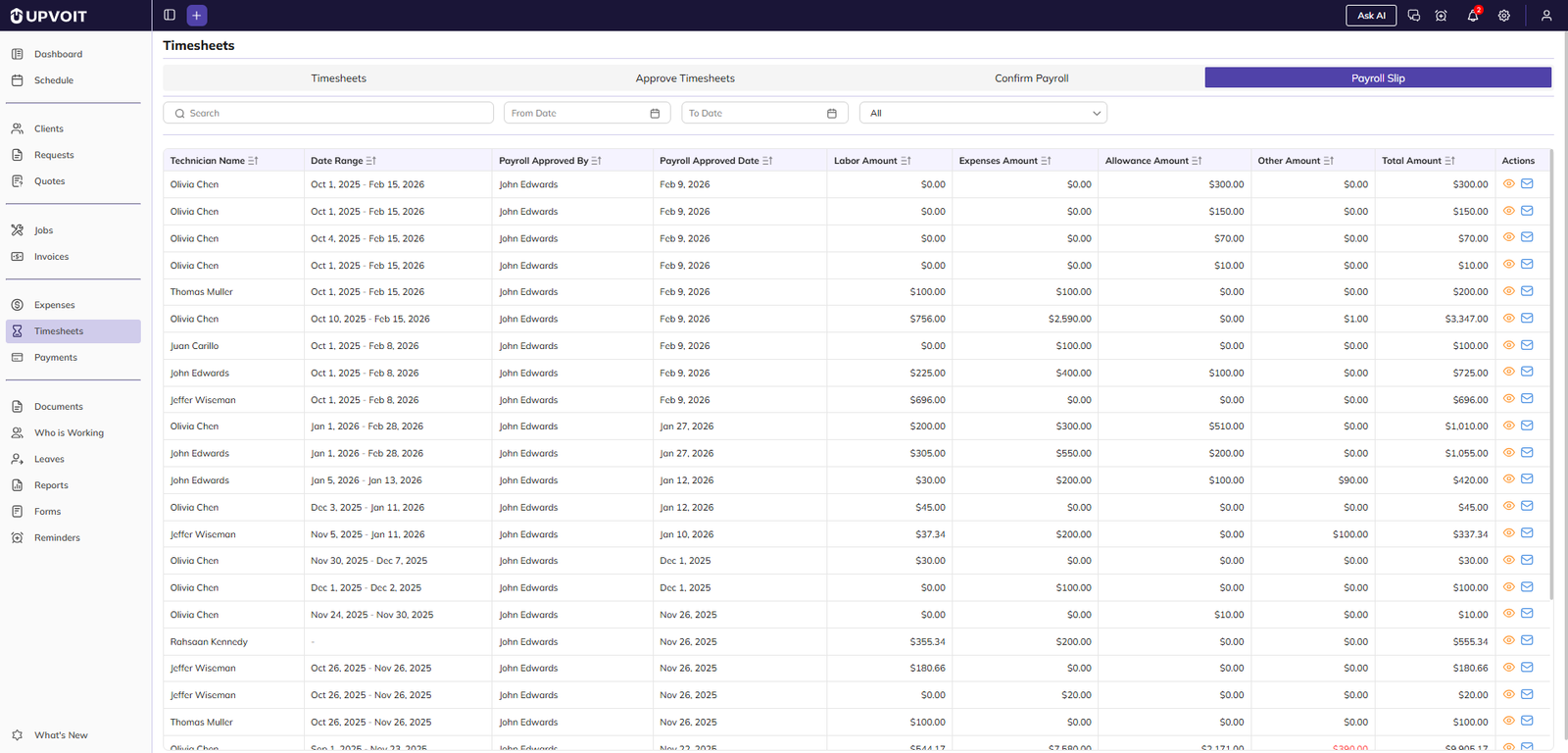The width and height of the screenshot is (1568, 753).
Task: Open Schedule in the sidebar
Action: pyautogui.click(x=73, y=80)
